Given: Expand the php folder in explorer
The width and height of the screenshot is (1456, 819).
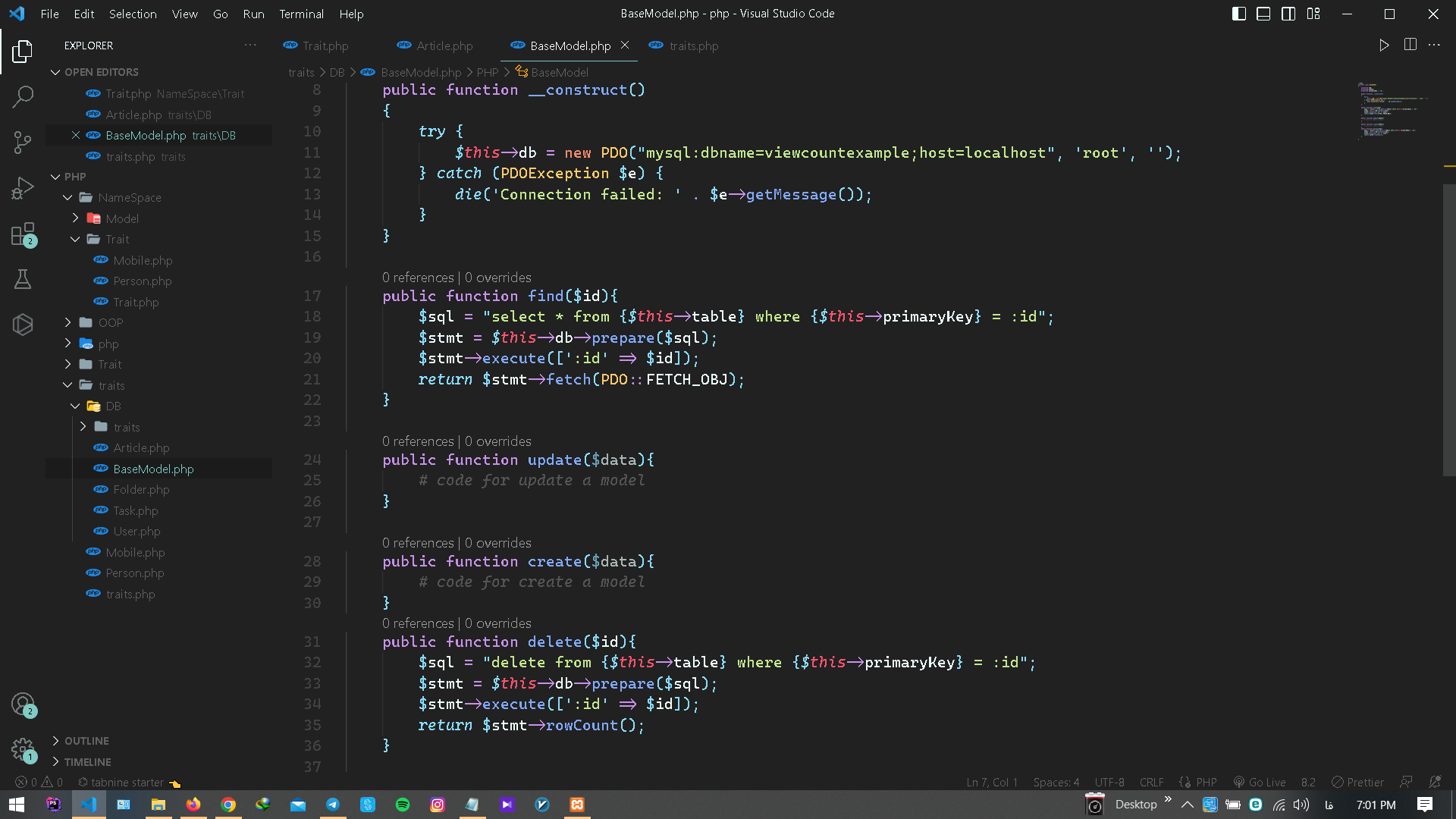Looking at the screenshot, I should coord(108,344).
